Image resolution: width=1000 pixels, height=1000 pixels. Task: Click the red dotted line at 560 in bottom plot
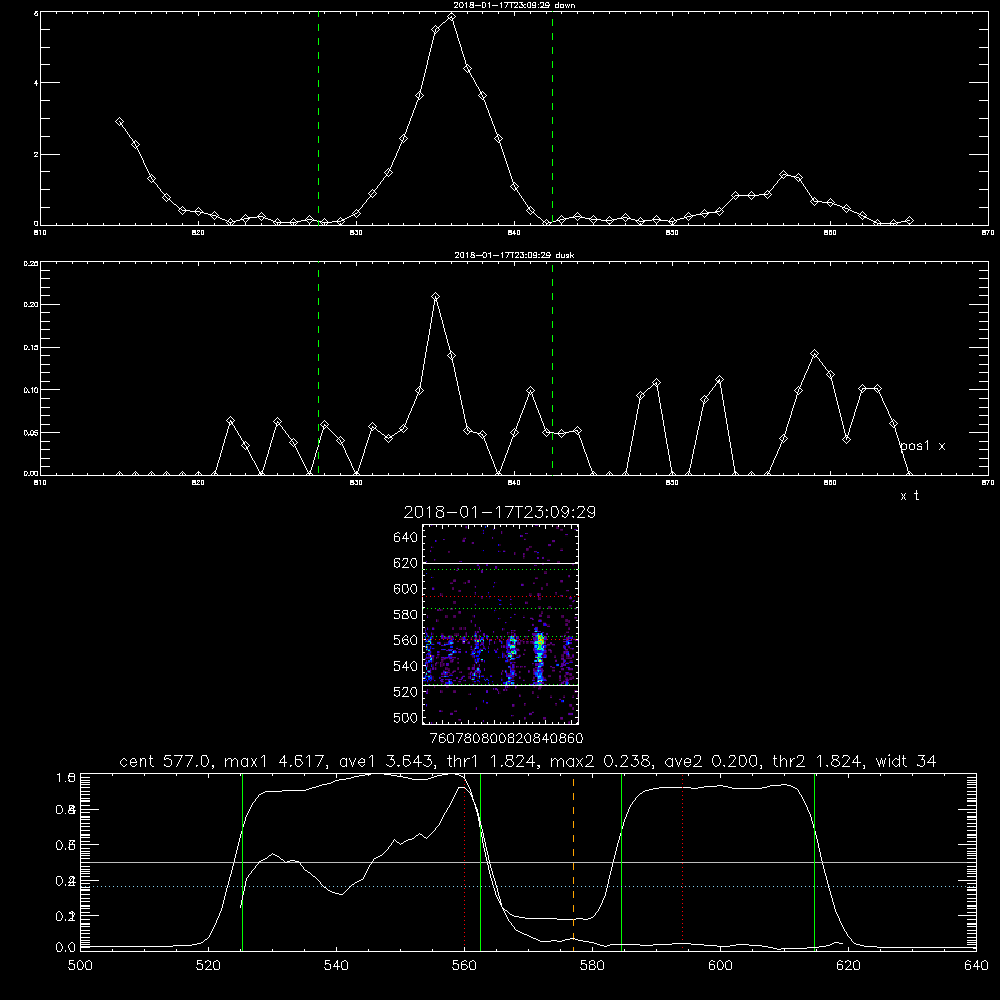click(x=464, y=861)
